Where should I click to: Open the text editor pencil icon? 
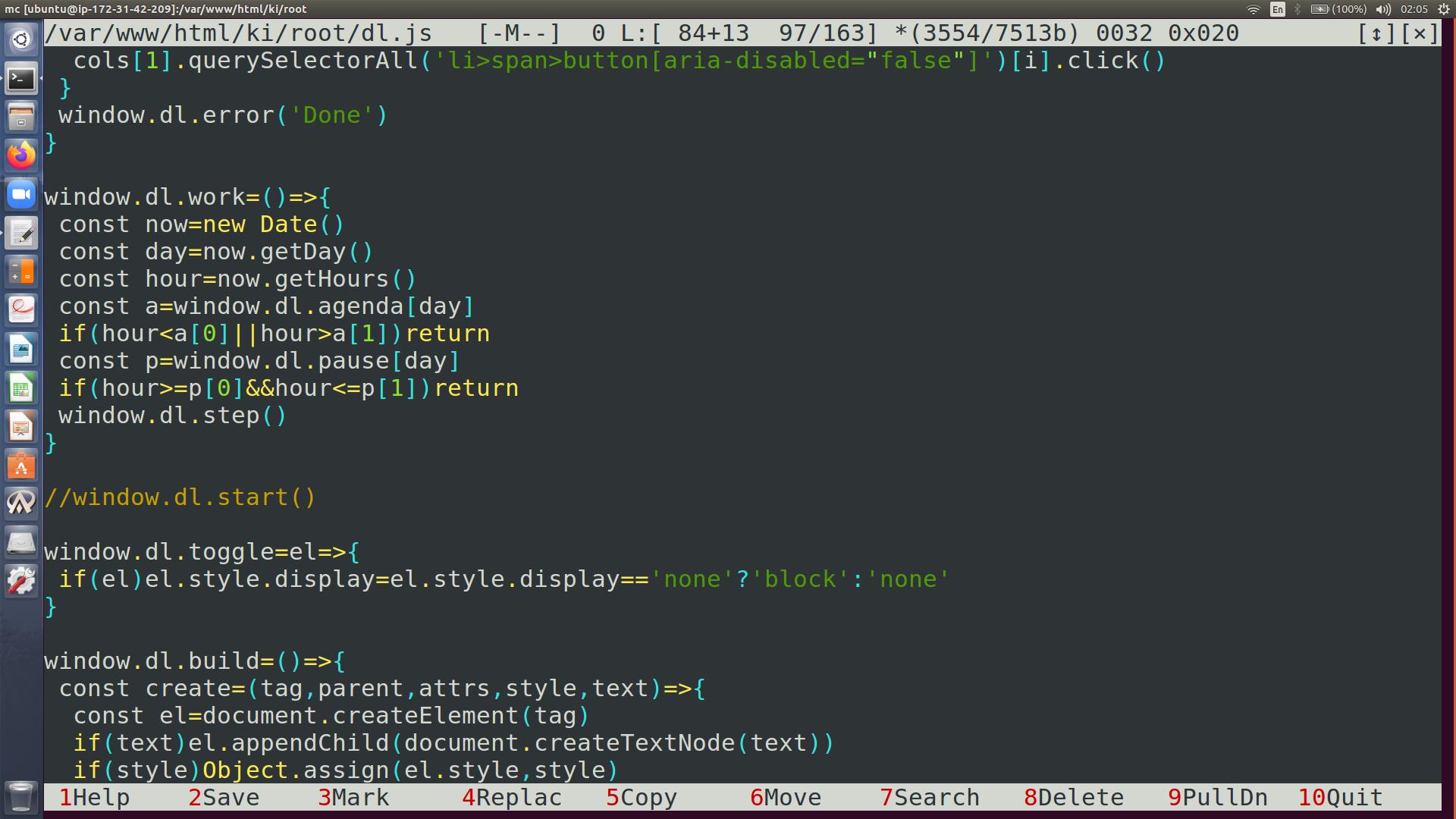point(21,234)
